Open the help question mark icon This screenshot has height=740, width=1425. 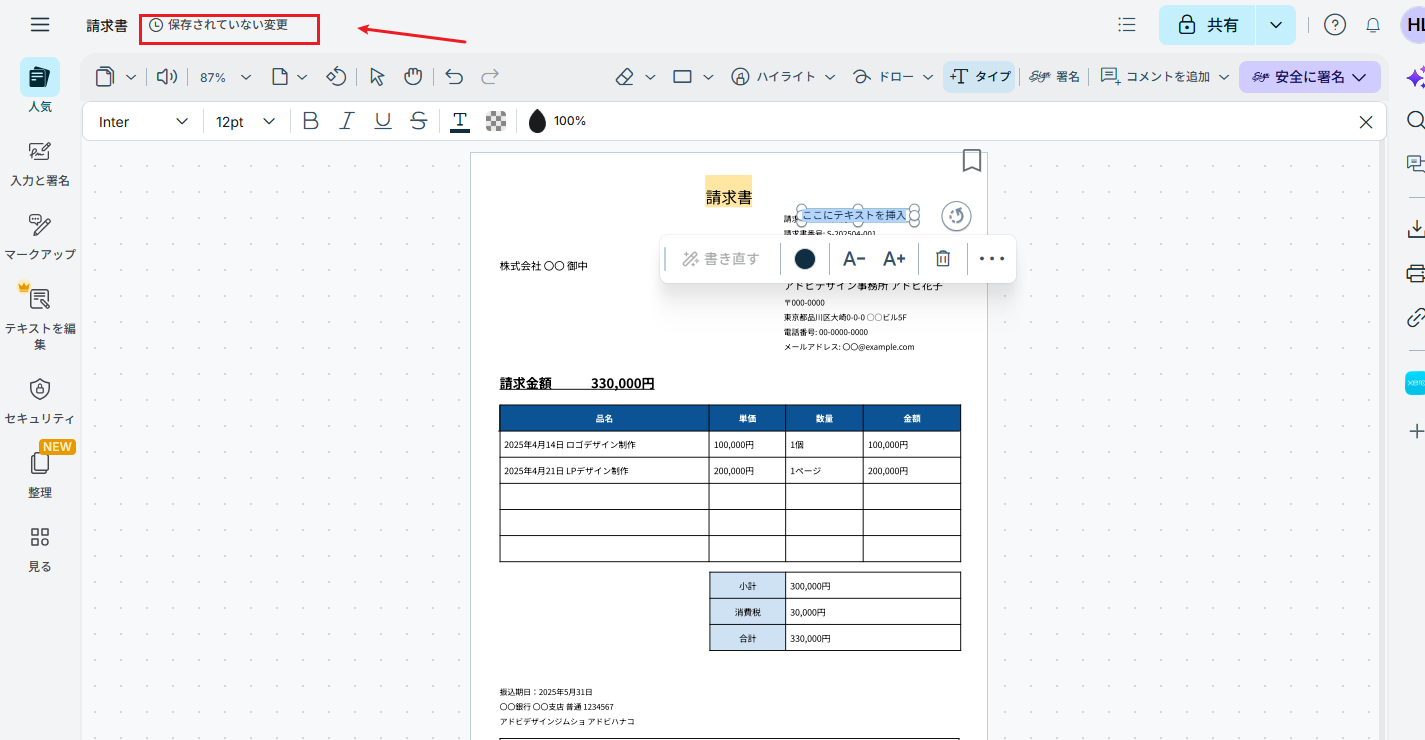point(1335,25)
